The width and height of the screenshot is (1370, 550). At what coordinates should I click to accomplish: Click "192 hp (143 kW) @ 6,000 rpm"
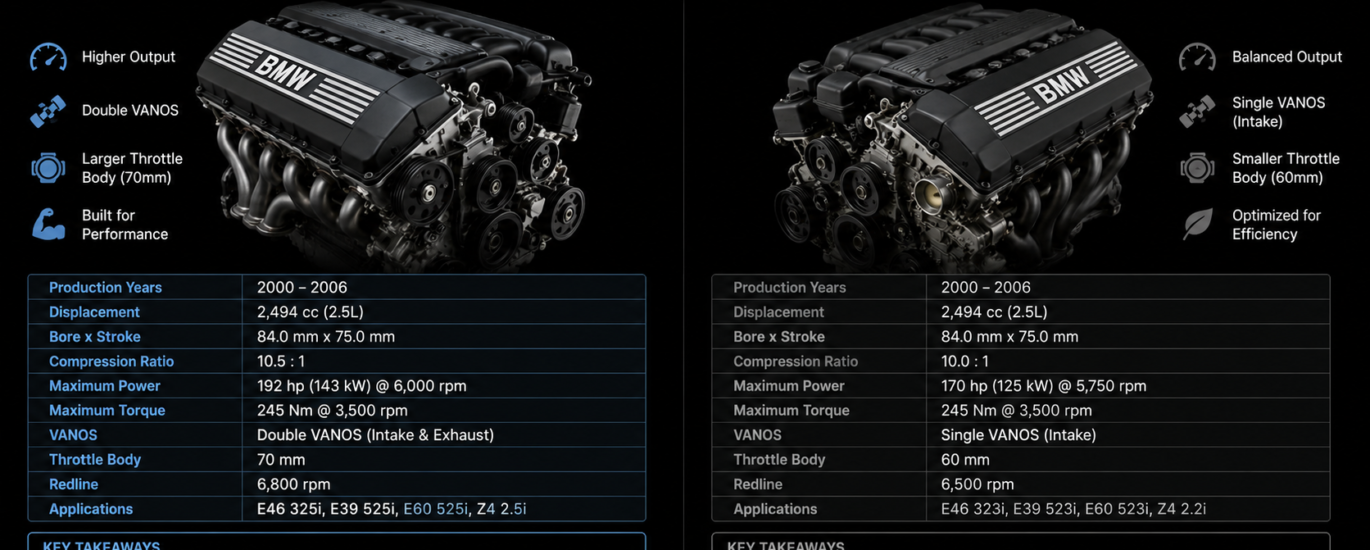click(x=362, y=386)
